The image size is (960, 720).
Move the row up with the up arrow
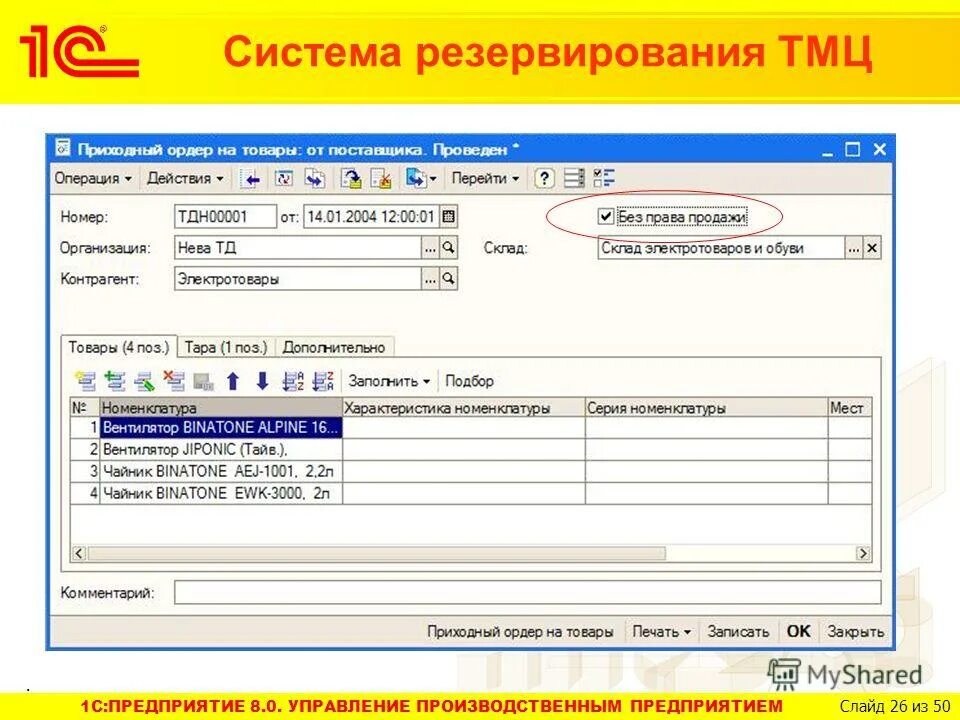point(233,381)
